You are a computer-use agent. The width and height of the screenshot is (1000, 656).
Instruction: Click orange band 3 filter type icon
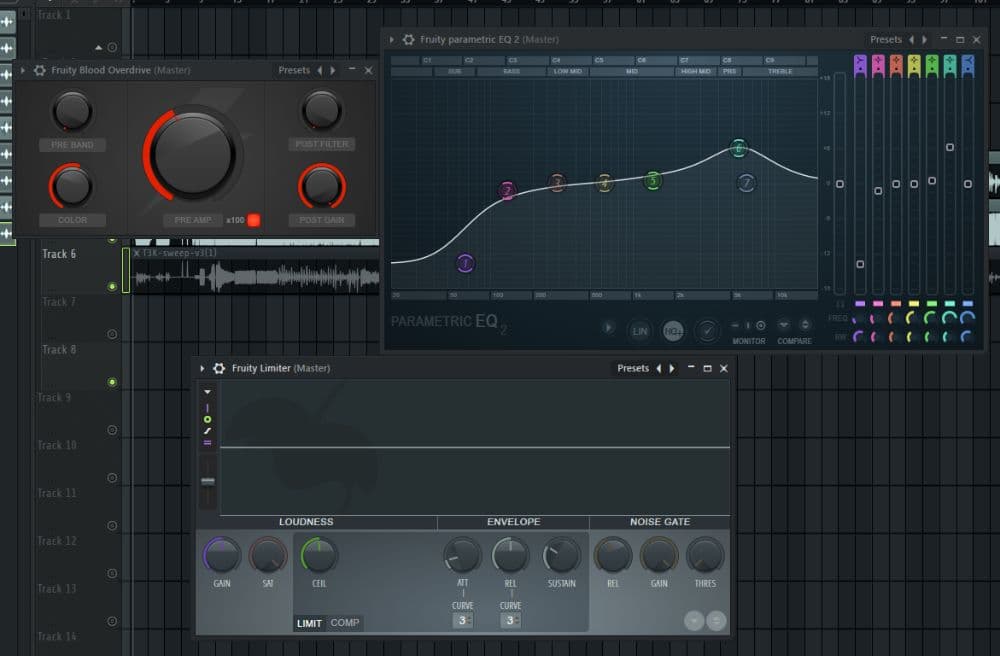pyautogui.click(x=895, y=64)
